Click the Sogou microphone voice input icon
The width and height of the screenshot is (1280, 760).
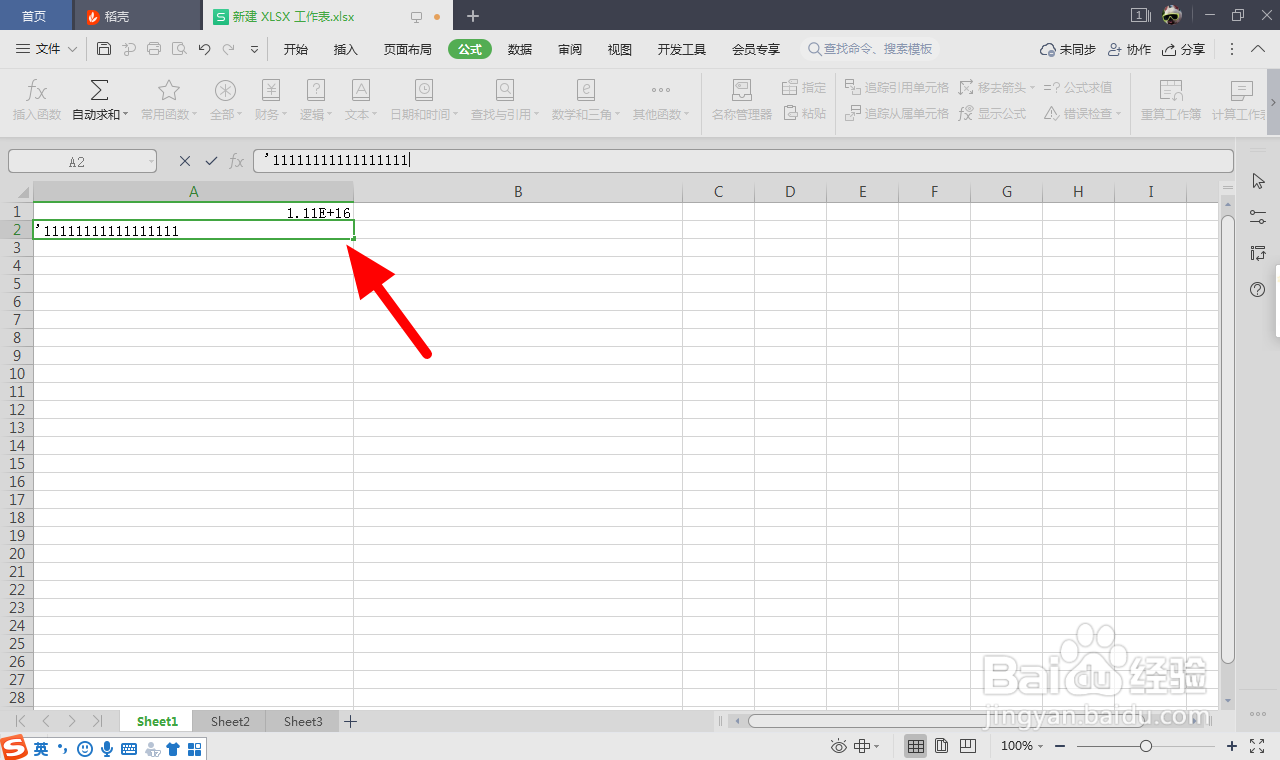coord(107,748)
